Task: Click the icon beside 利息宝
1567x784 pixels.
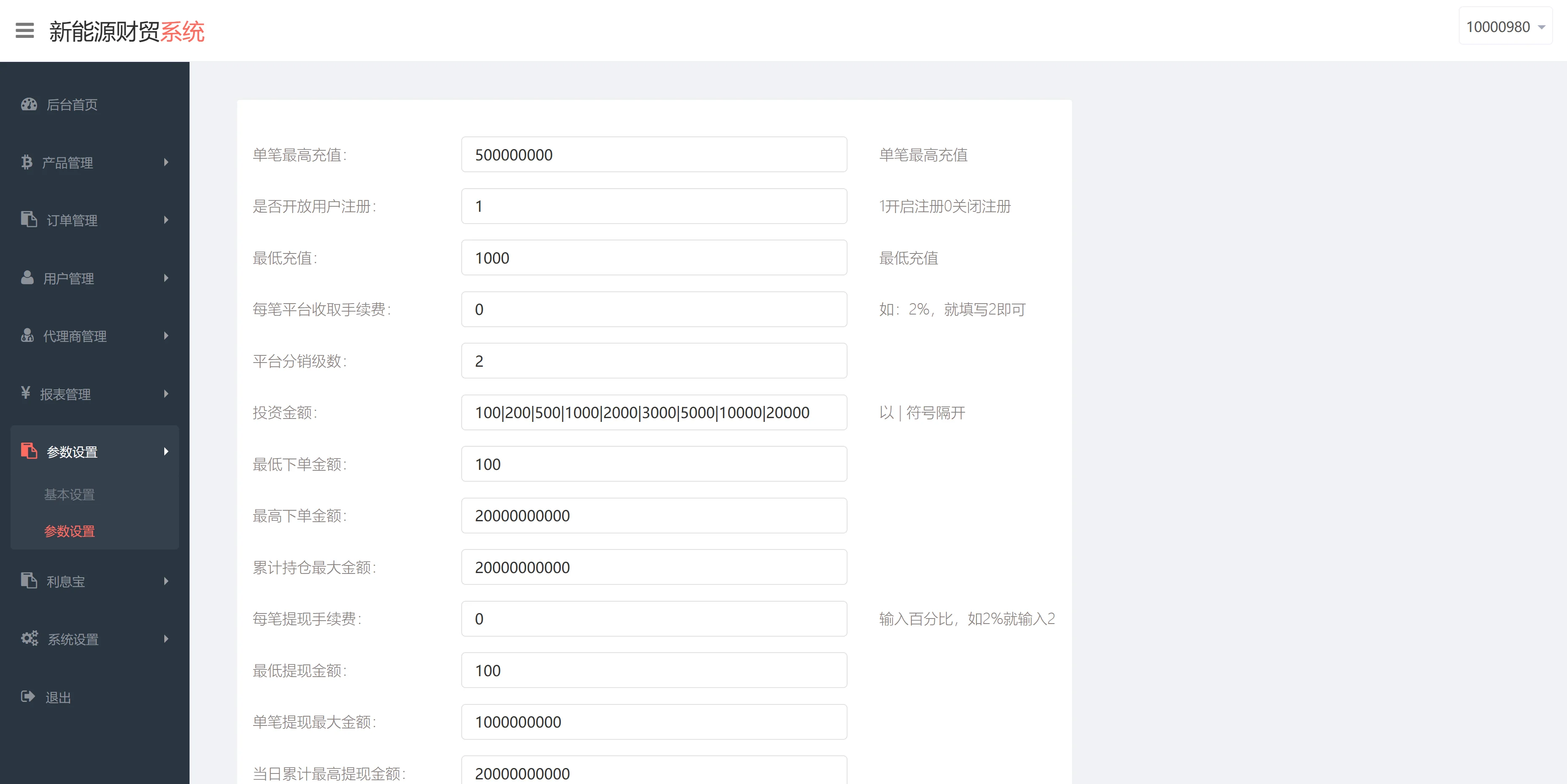Action: pyautogui.click(x=29, y=581)
